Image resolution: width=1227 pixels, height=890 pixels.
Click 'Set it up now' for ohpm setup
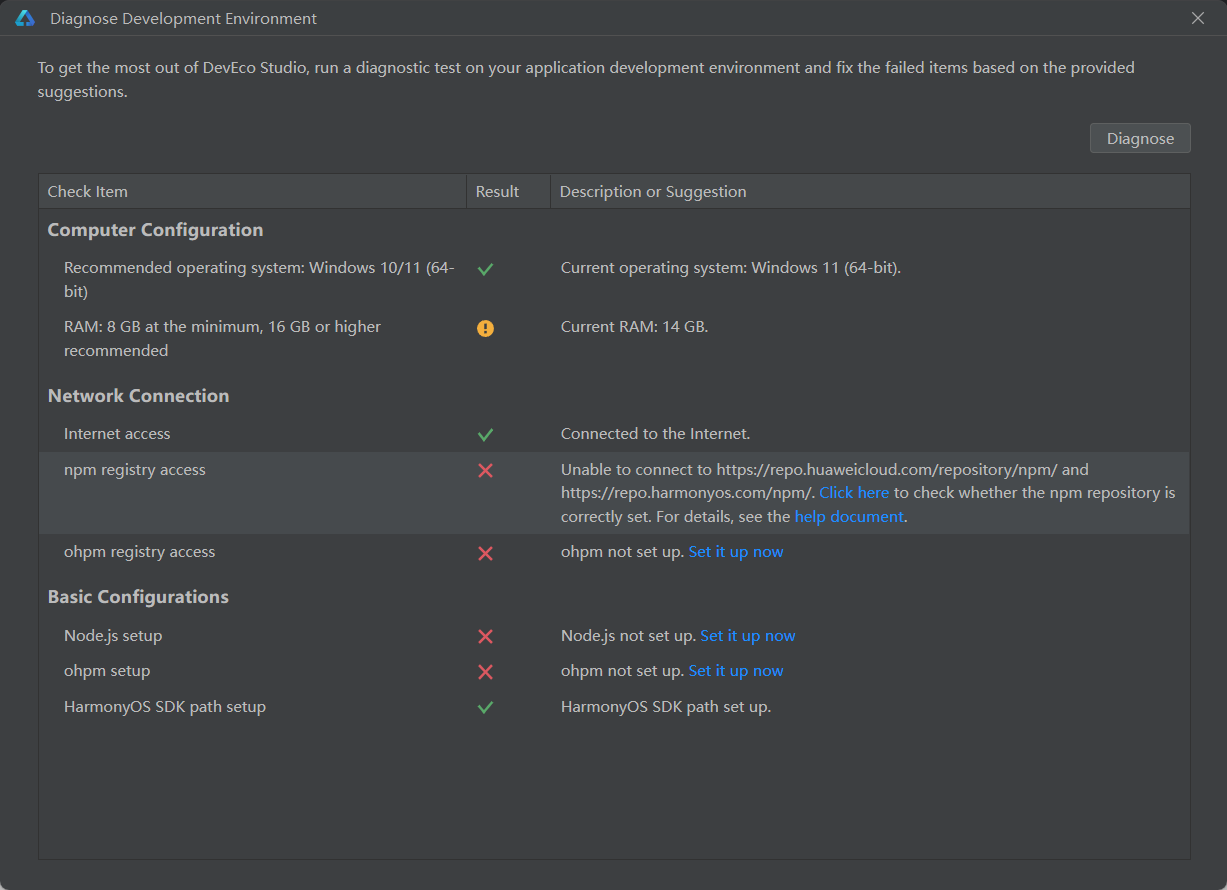[736, 671]
